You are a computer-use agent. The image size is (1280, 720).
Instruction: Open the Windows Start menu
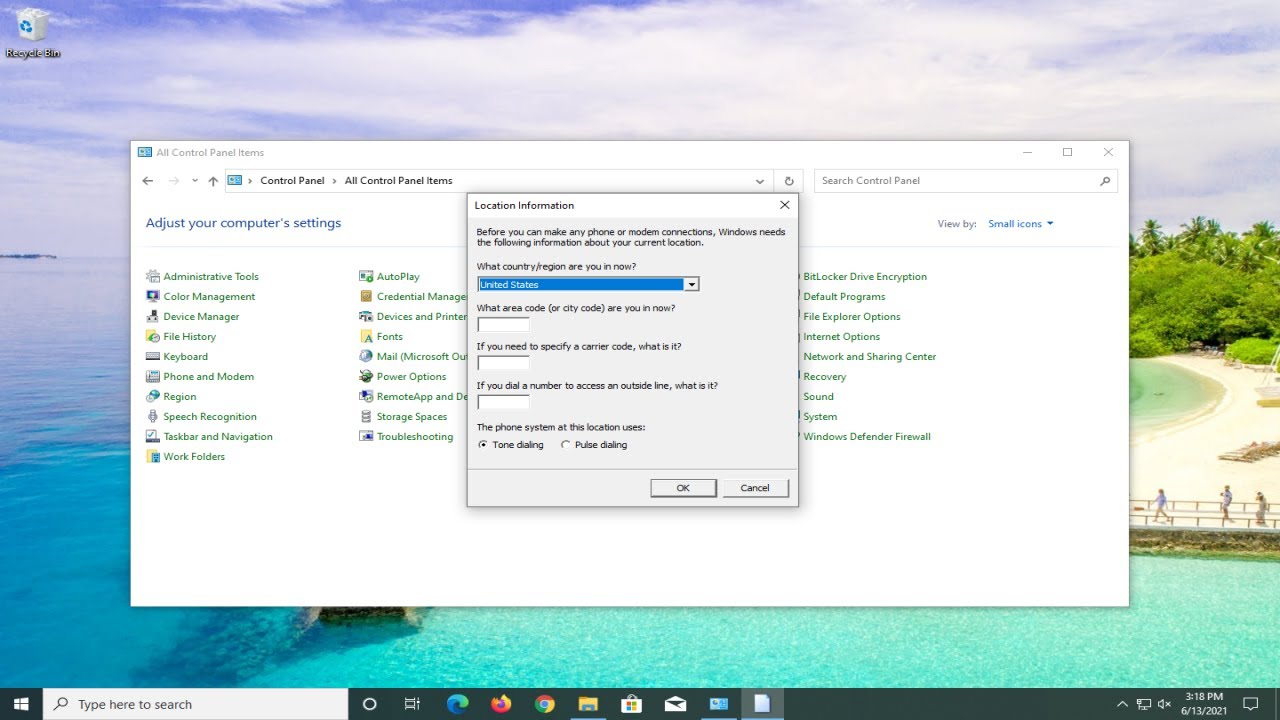coord(21,704)
